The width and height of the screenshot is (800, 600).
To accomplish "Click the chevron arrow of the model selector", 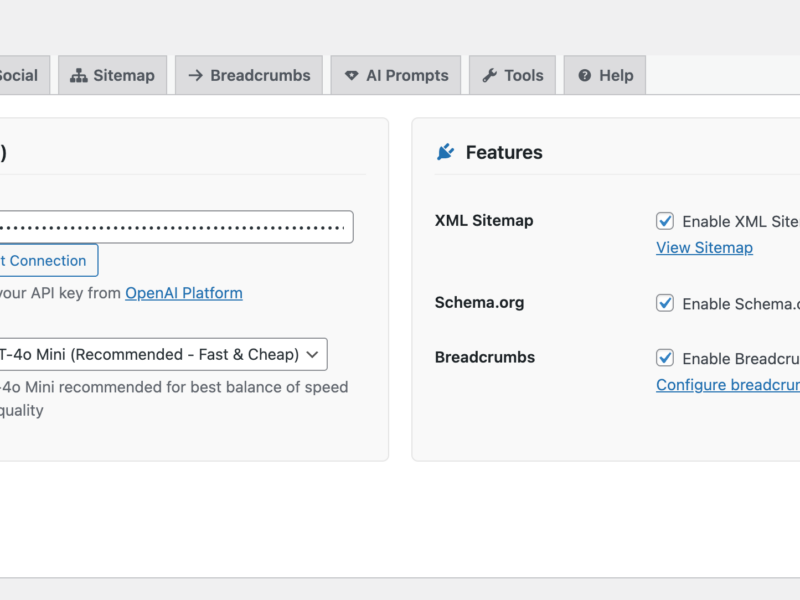I will 312,354.
